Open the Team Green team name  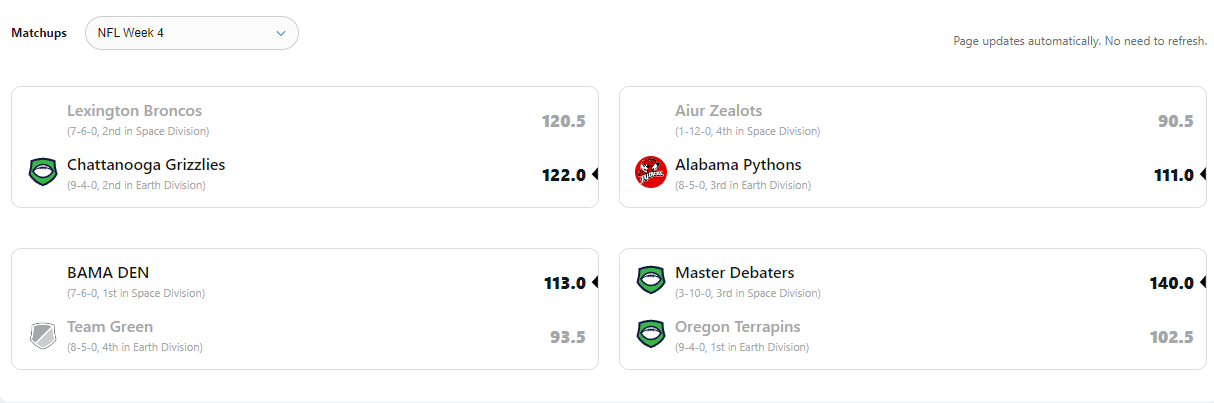coord(110,327)
